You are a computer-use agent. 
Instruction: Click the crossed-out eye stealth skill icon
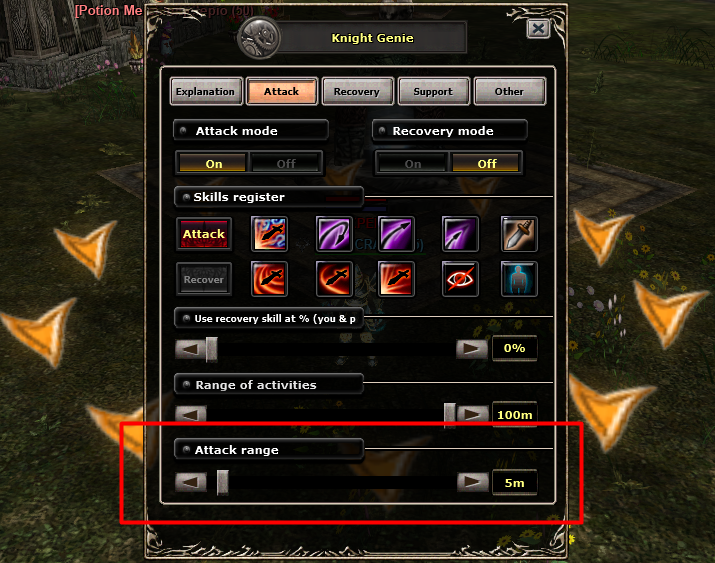[460, 279]
